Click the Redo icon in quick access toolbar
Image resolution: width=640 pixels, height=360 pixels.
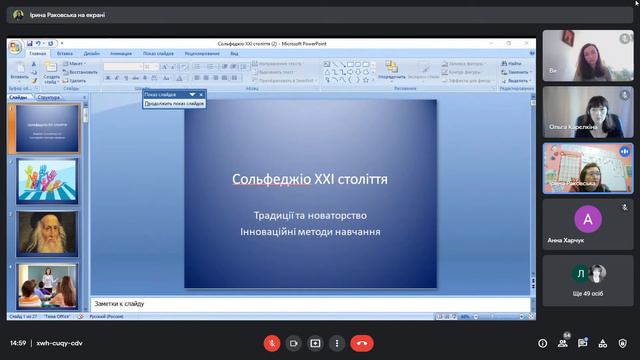(51, 43)
